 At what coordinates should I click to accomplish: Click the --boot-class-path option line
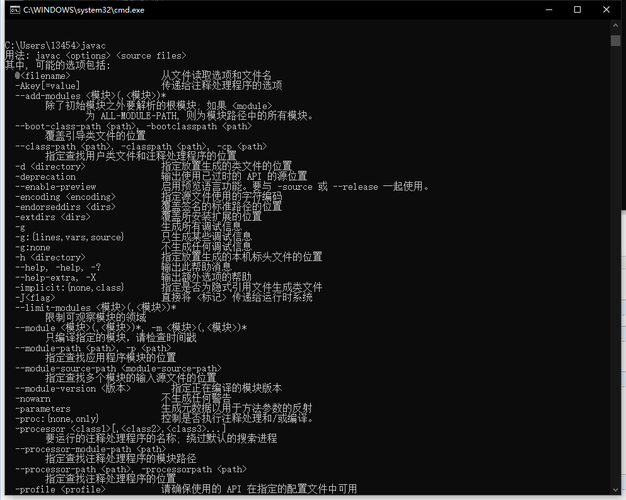(x=133, y=126)
